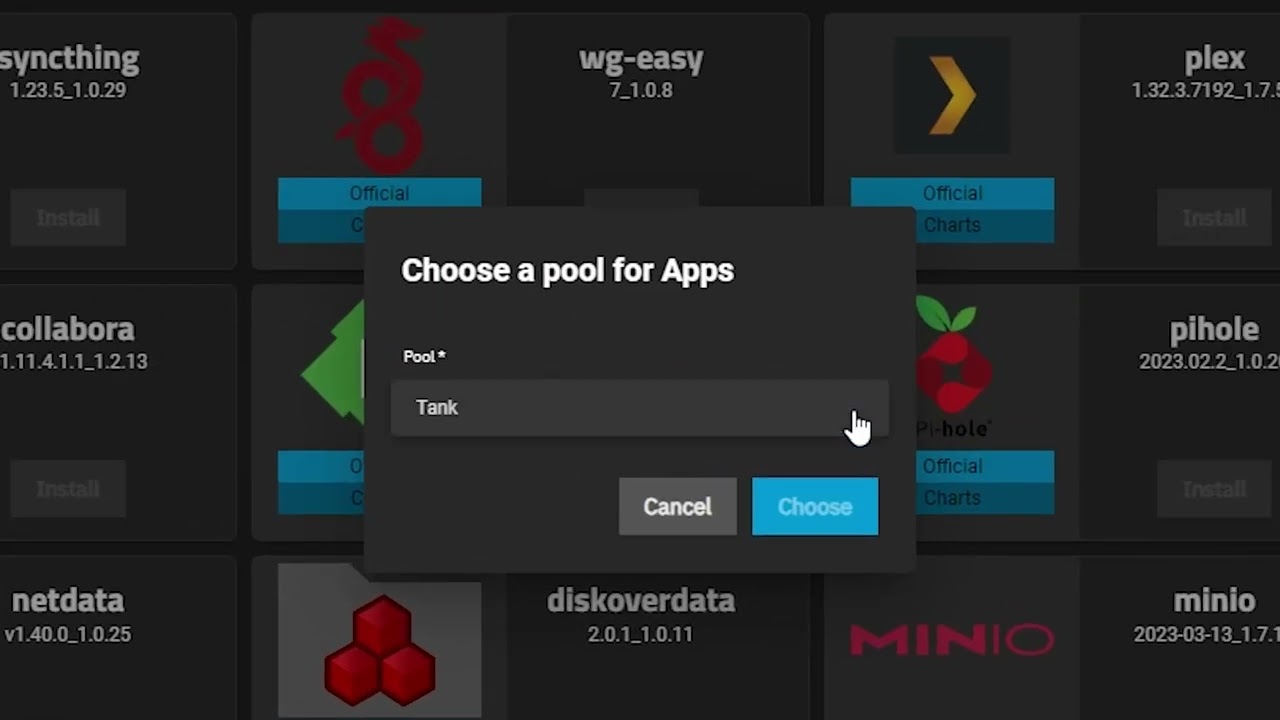Click the diskoverdata app title
Image resolution: width=1280 pixels, height=720 pixels.
coord(641,601)
